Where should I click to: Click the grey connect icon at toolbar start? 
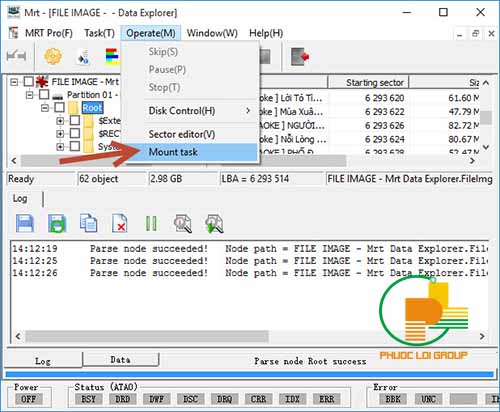click(16, 56)
